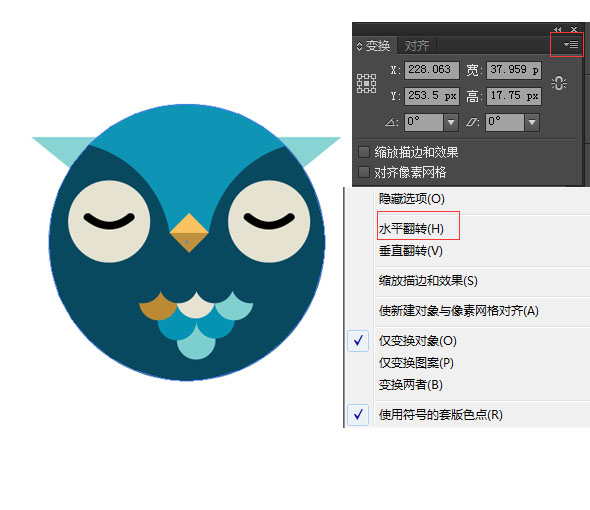Select the bottom light teal chest feather
This screenshot has height=510, width=590.
196,343
